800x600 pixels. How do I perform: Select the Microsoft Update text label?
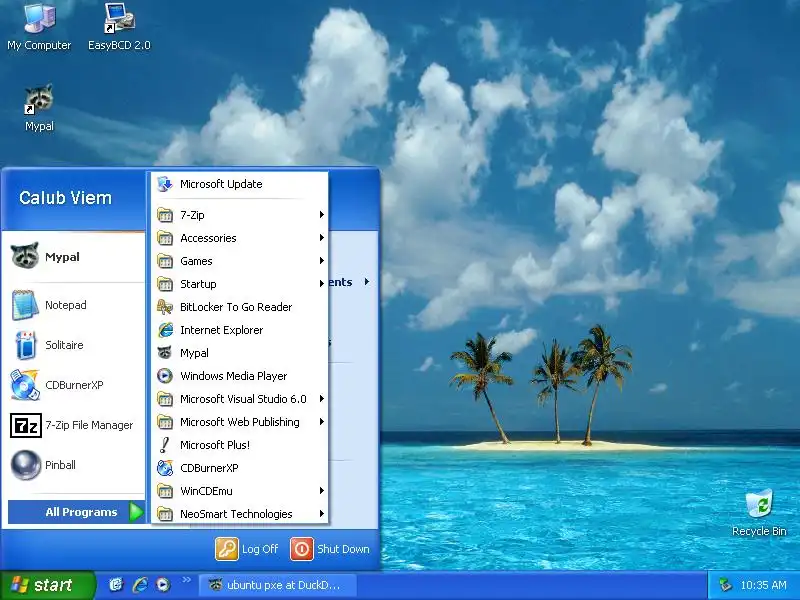click(221, 184)
